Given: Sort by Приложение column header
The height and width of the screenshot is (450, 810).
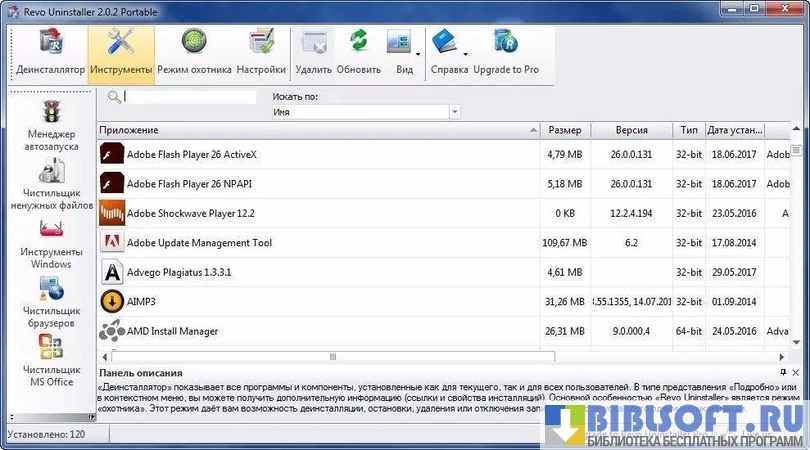Looking at the screenshot, I should pyautogui.click(x=318, y=130).
